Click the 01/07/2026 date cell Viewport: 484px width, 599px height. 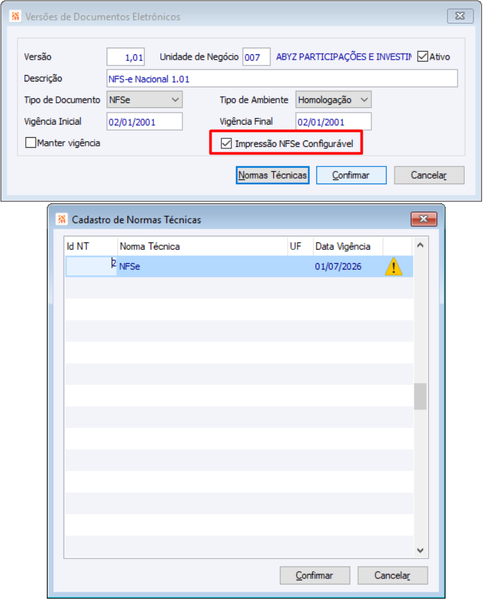click(348, 266)
